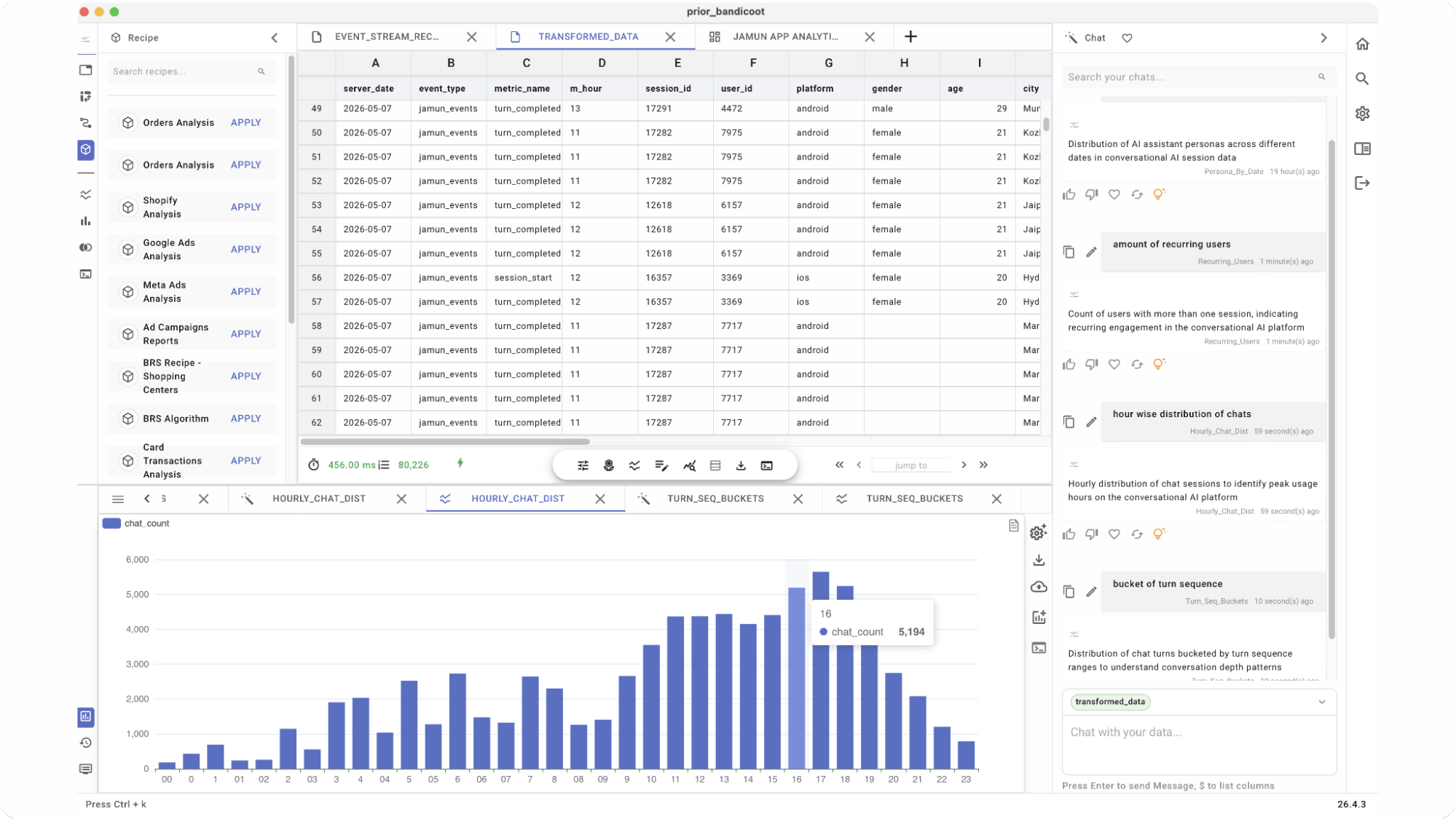Open settings gear in right sidebar
1456x819 pixels.
(x=1362, y=114)
